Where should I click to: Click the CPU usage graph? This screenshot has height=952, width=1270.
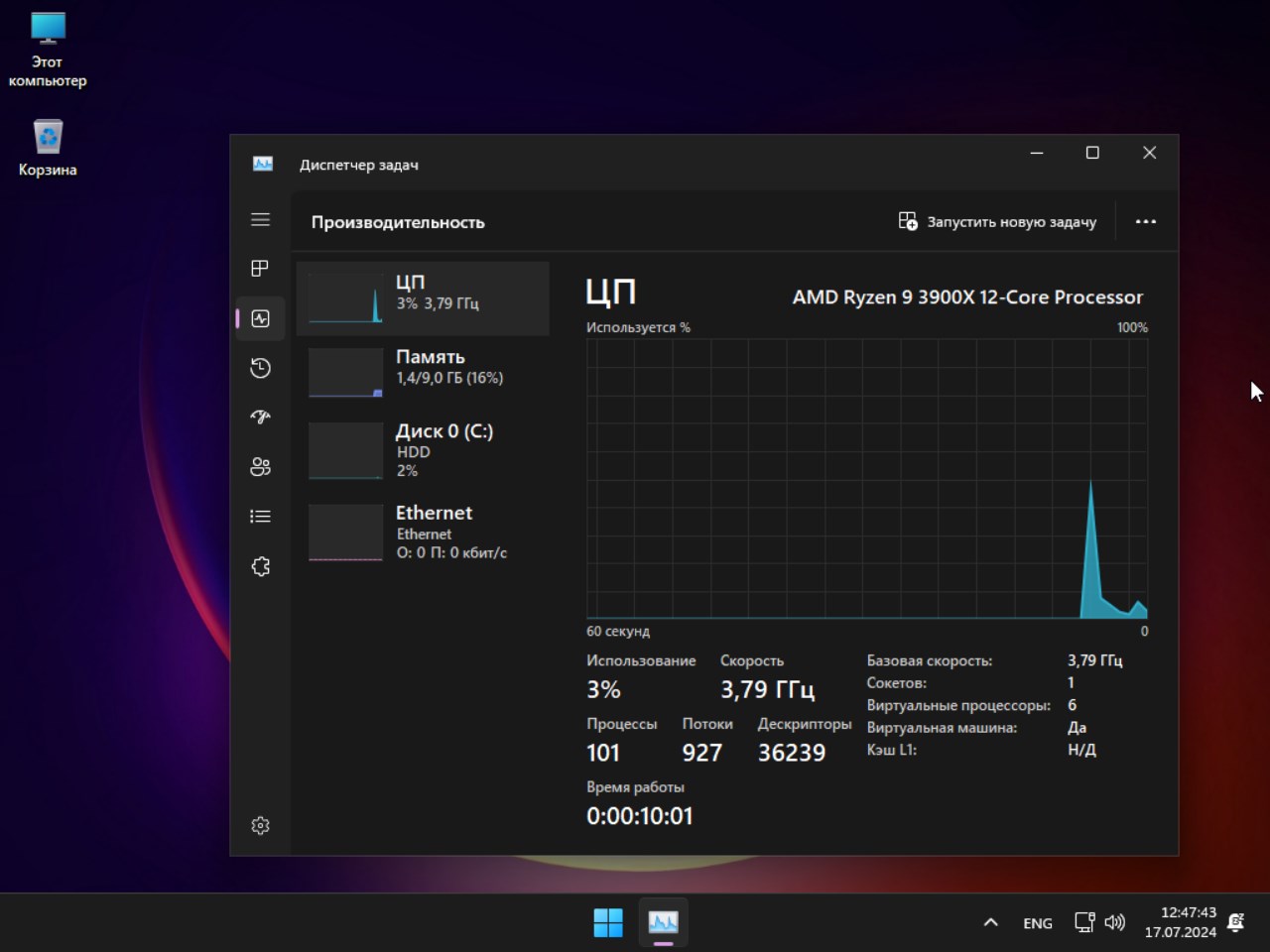point(867,479)
